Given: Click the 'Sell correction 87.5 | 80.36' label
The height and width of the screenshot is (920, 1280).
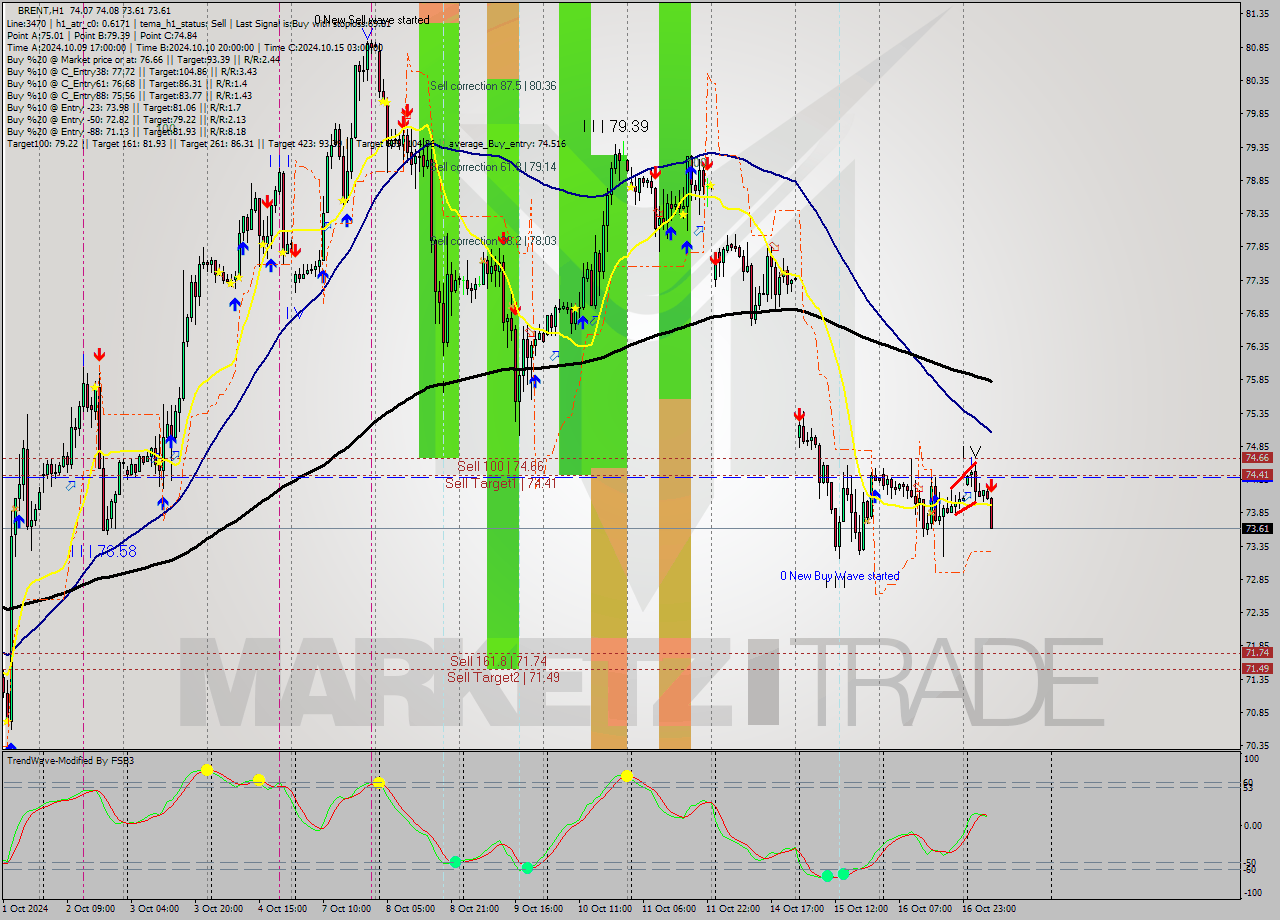Looking at the screenshot, I should (x=493, y=86).
